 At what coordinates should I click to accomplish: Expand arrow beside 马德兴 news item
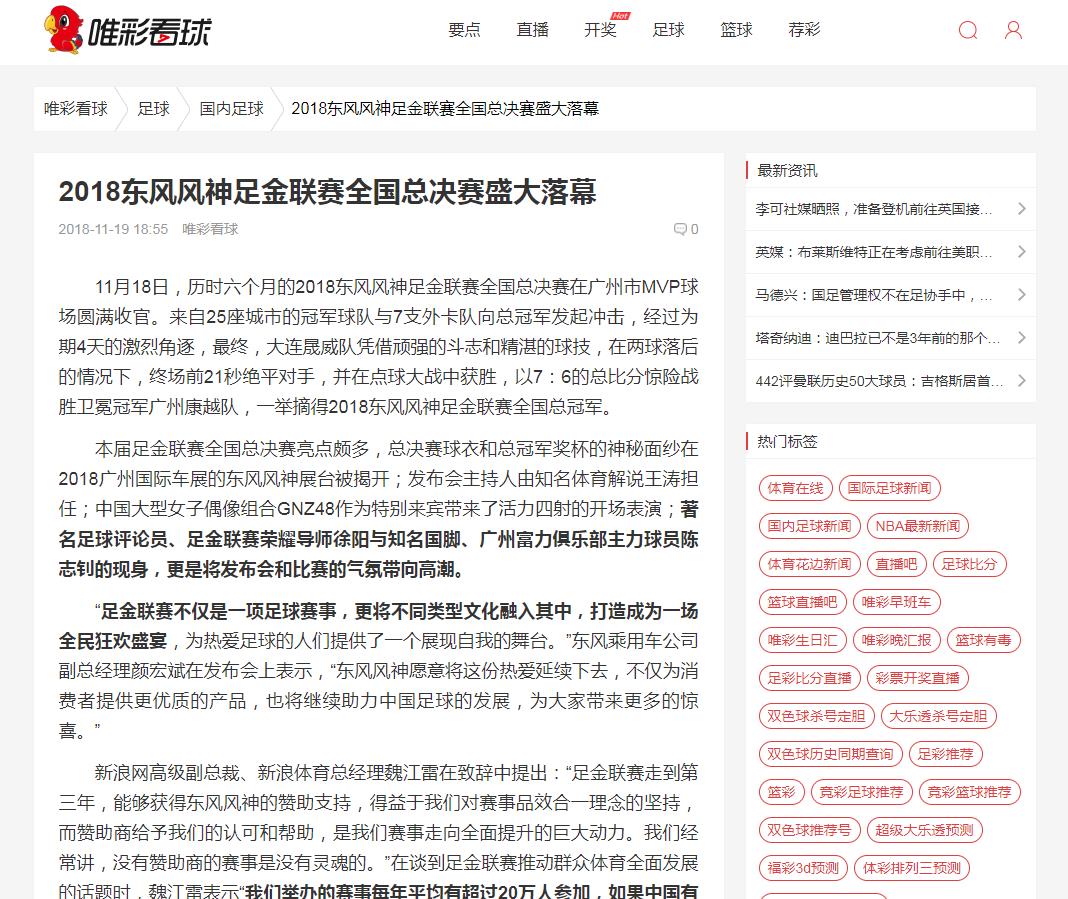tap(1022, 295)
